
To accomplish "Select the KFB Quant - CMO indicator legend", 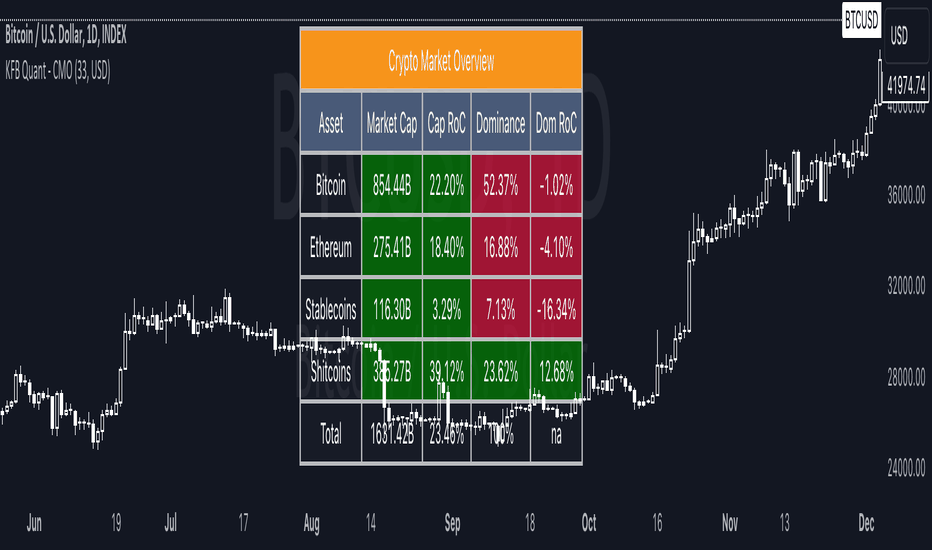I will [58, 71].
